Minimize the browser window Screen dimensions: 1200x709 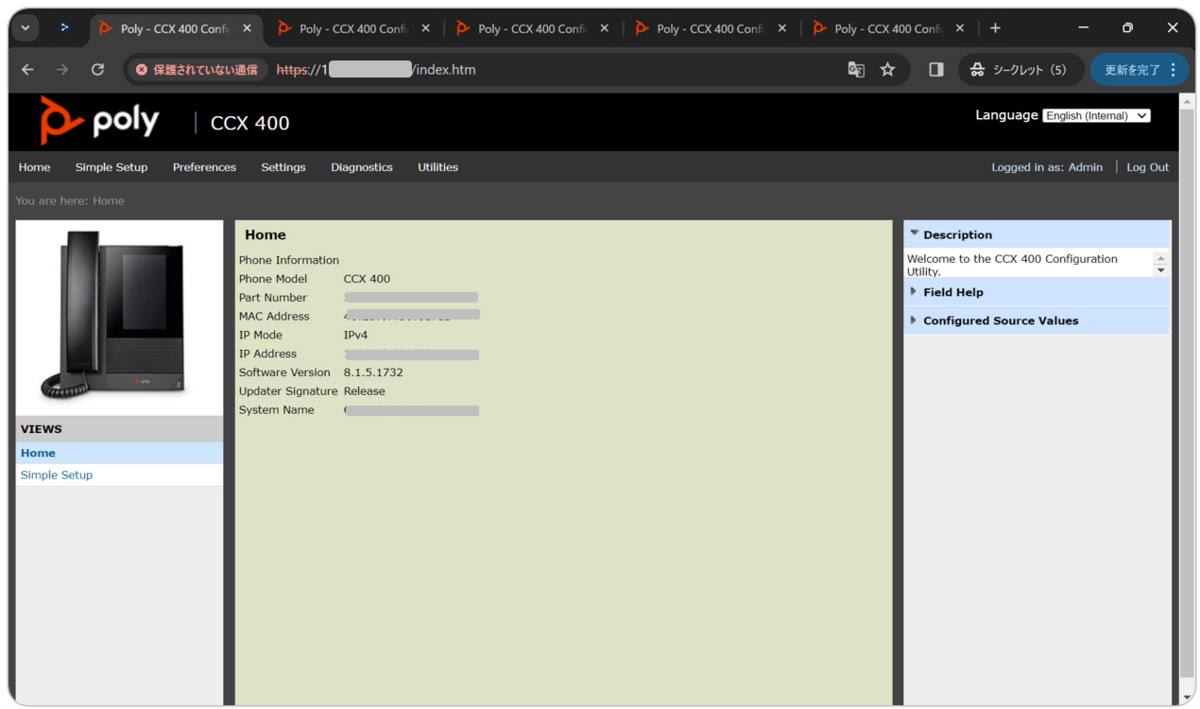click(1083, 28)
